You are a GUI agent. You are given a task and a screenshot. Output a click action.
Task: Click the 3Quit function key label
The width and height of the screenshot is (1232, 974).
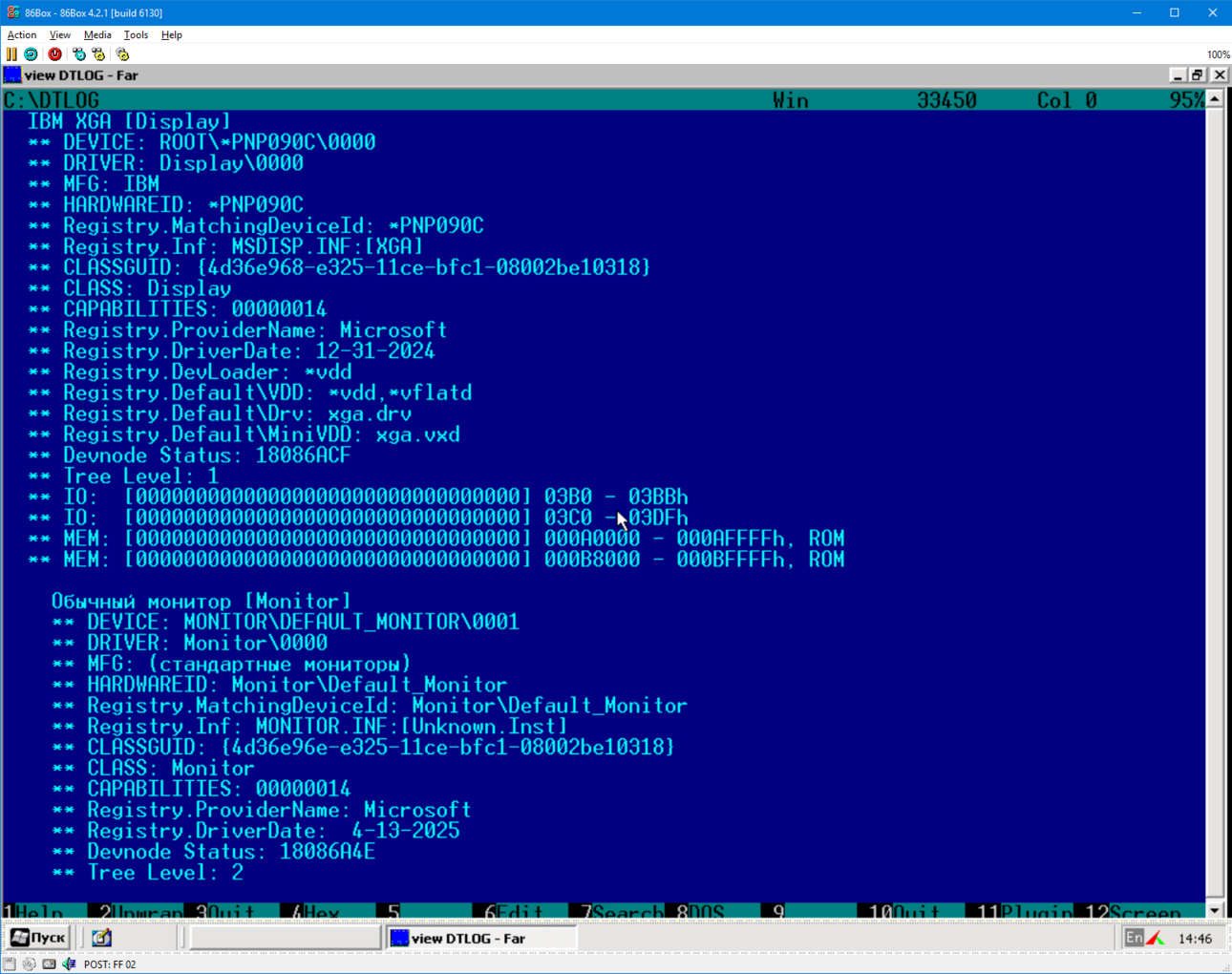[x=226, y=912]
